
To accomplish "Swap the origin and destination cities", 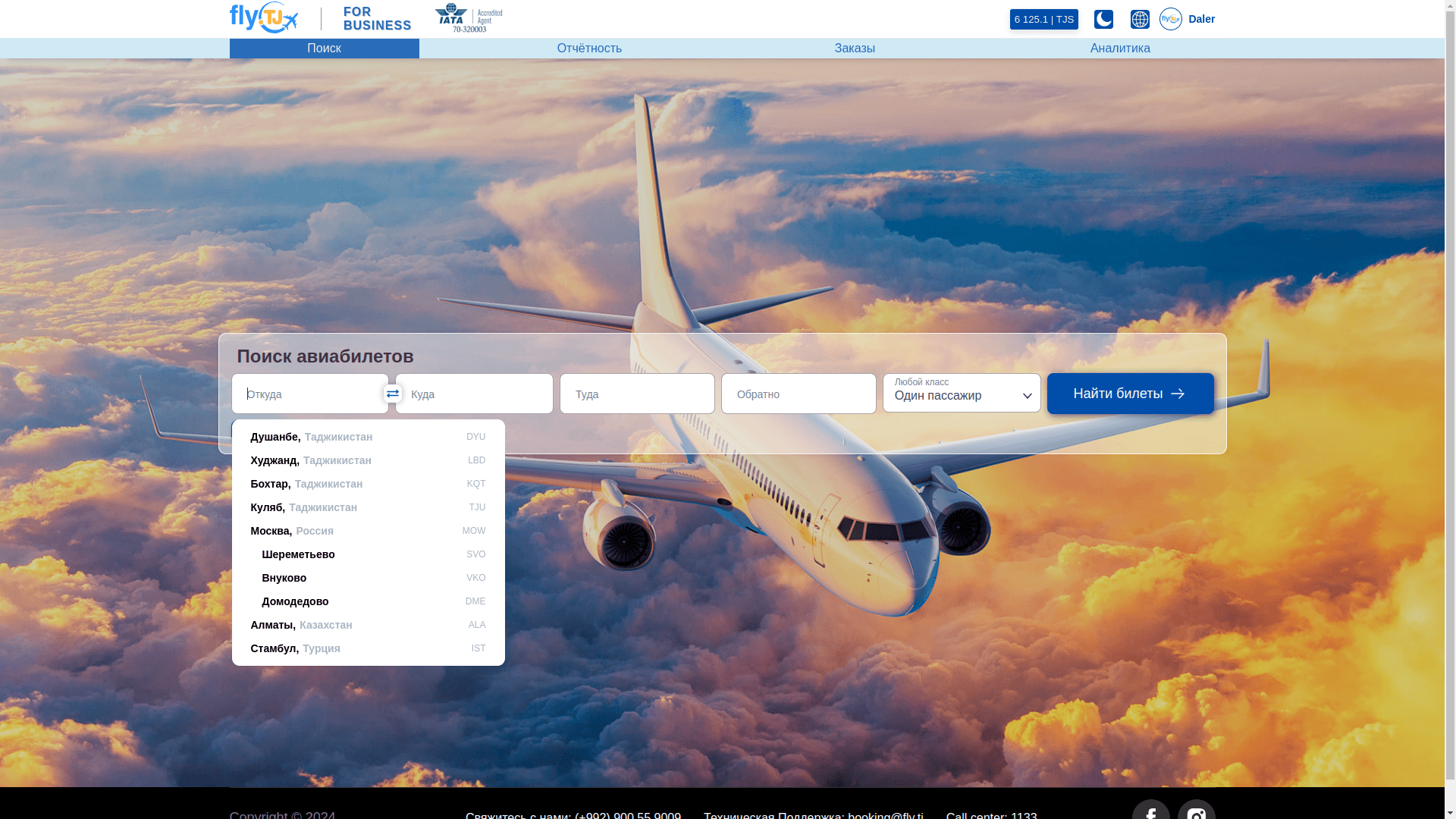I will pyautogui.click(x=392, y=394).
